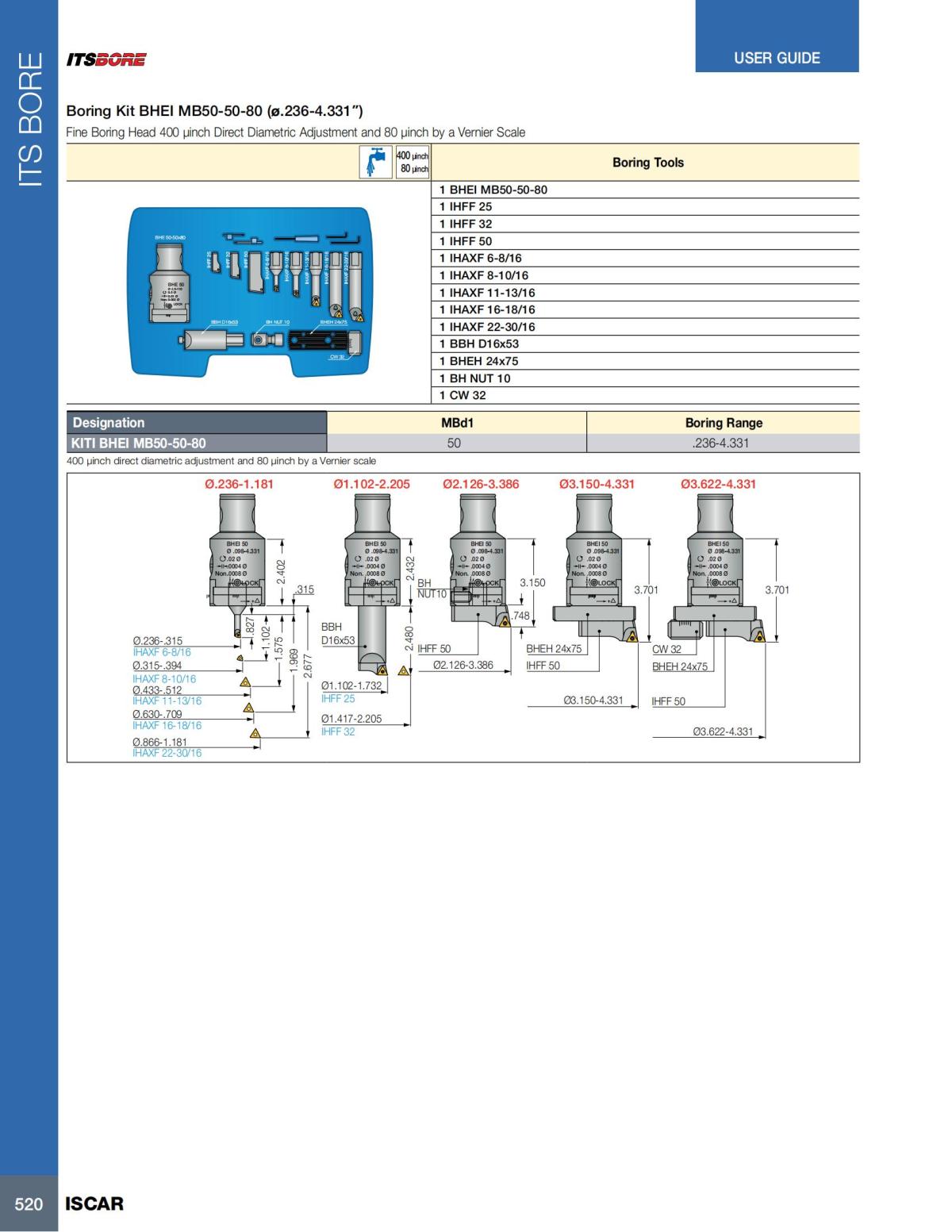
Task: Select row 1 BBH D16x53
Action: (645, 344)
